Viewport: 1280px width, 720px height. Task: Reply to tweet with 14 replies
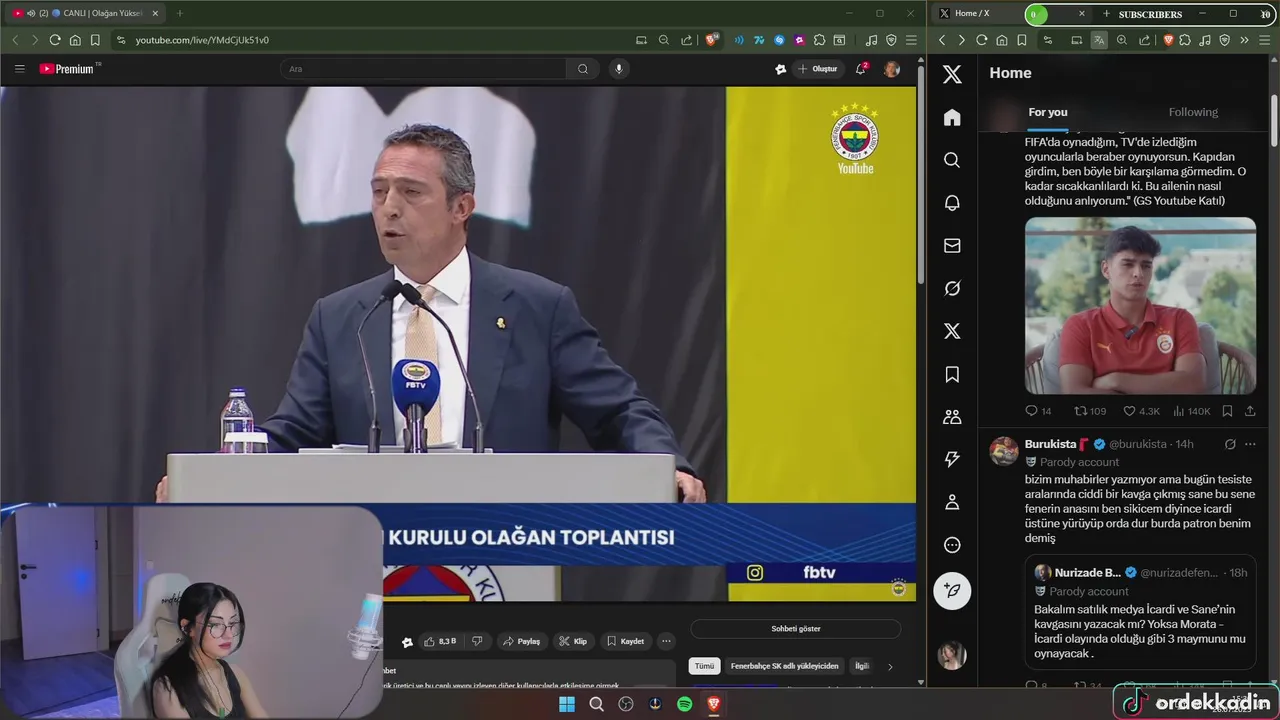[1038, 411]
